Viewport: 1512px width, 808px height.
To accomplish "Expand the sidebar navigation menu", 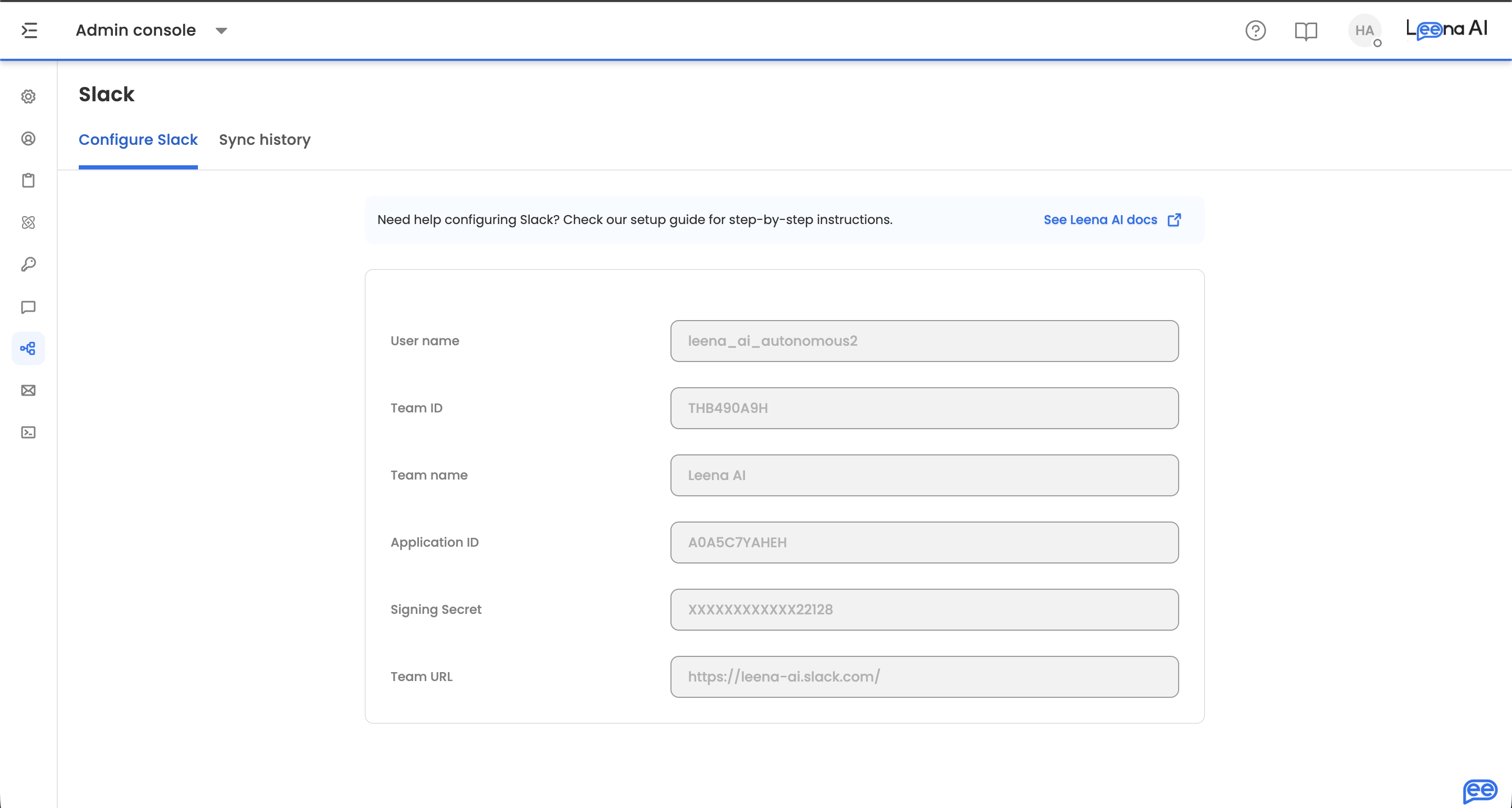I will pyautogui.click(x=29, y=30).
